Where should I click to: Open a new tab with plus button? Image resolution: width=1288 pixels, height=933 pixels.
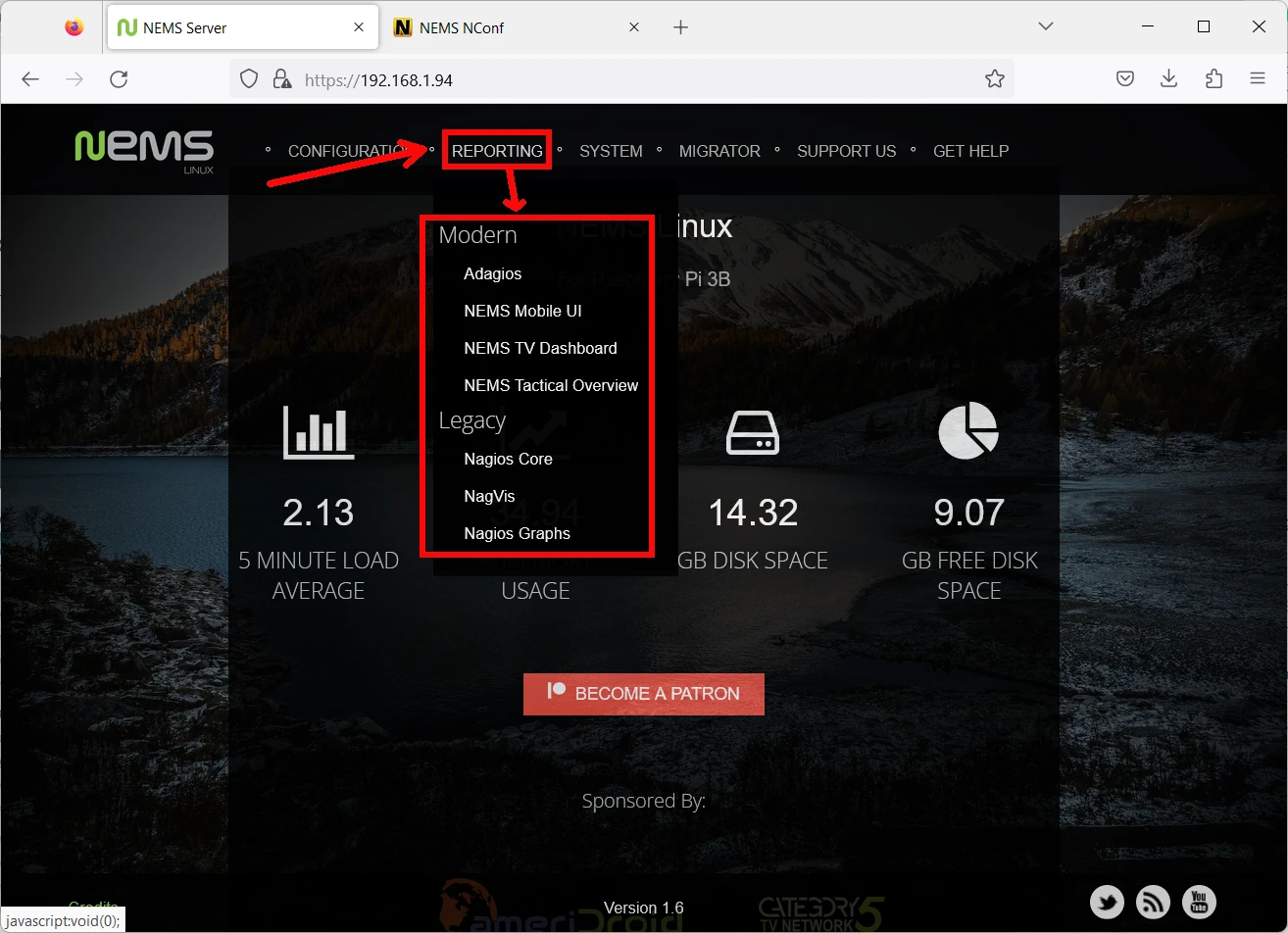[x=680, y=27]
